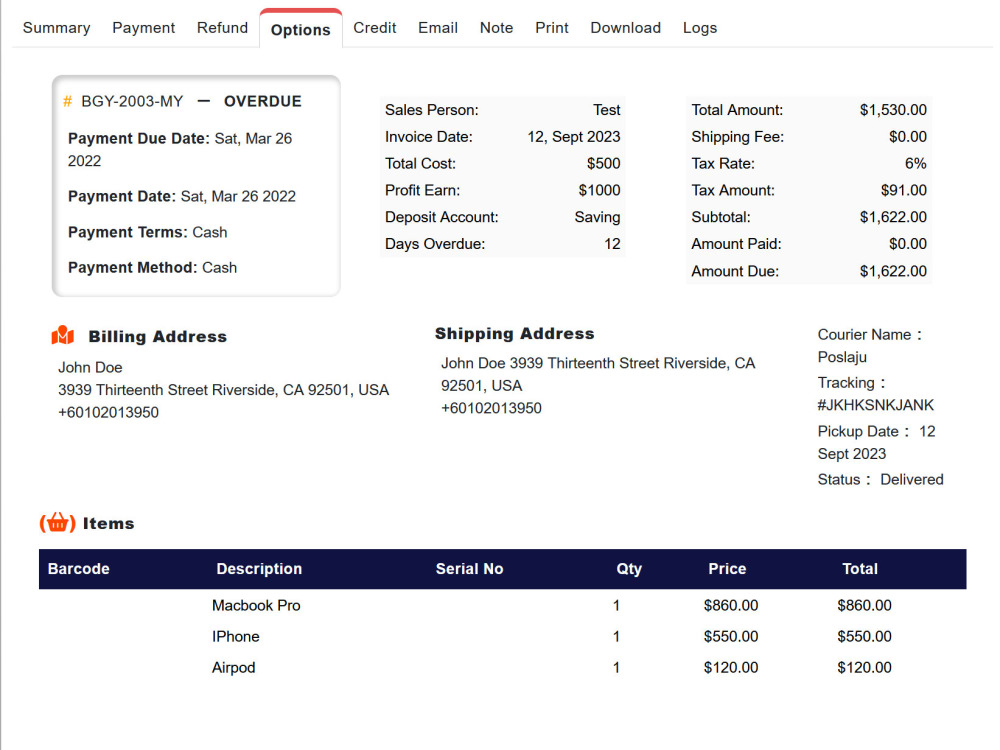This screenshot has width=1000, height=750.
Task: Click the Delivered status text
Action: 911,479
